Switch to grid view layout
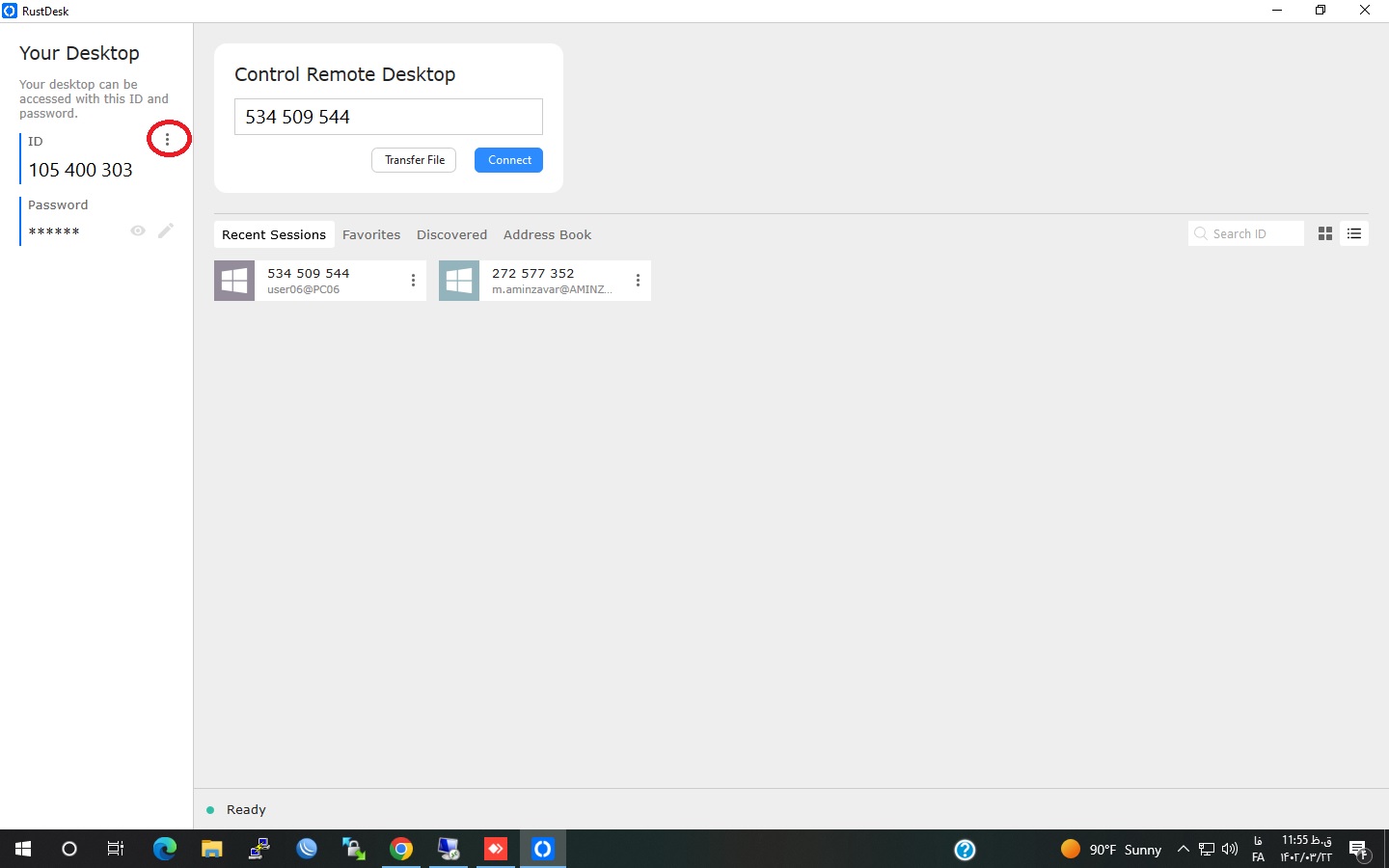Viewport: 1389px width, 868px height. (x=1325, y=233)
